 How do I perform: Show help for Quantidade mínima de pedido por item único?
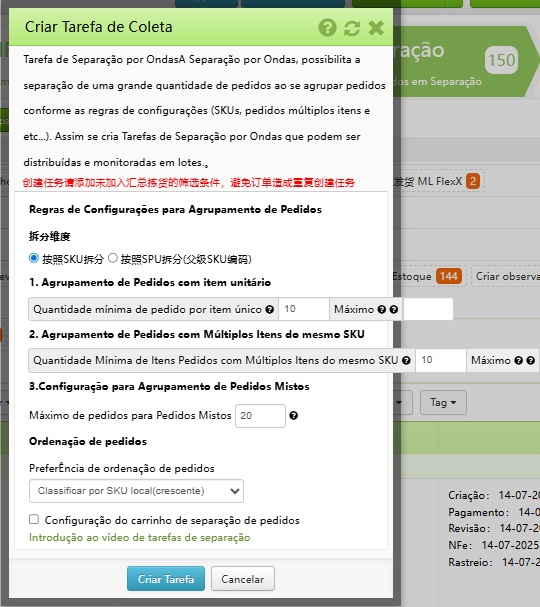(270, 309)
